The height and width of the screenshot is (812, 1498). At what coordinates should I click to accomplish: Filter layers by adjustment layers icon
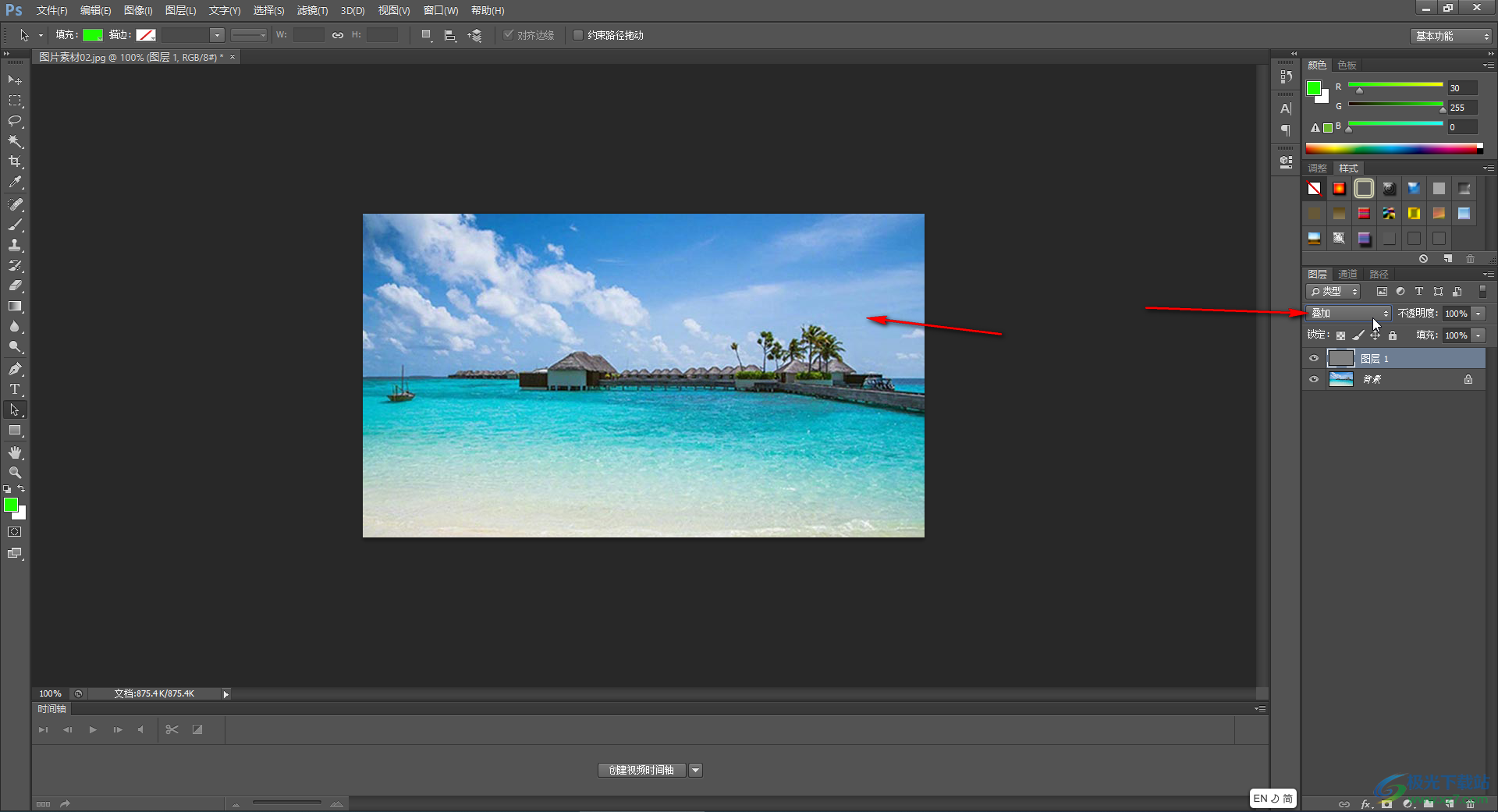pyautogui.click(x=1400, y=291)
